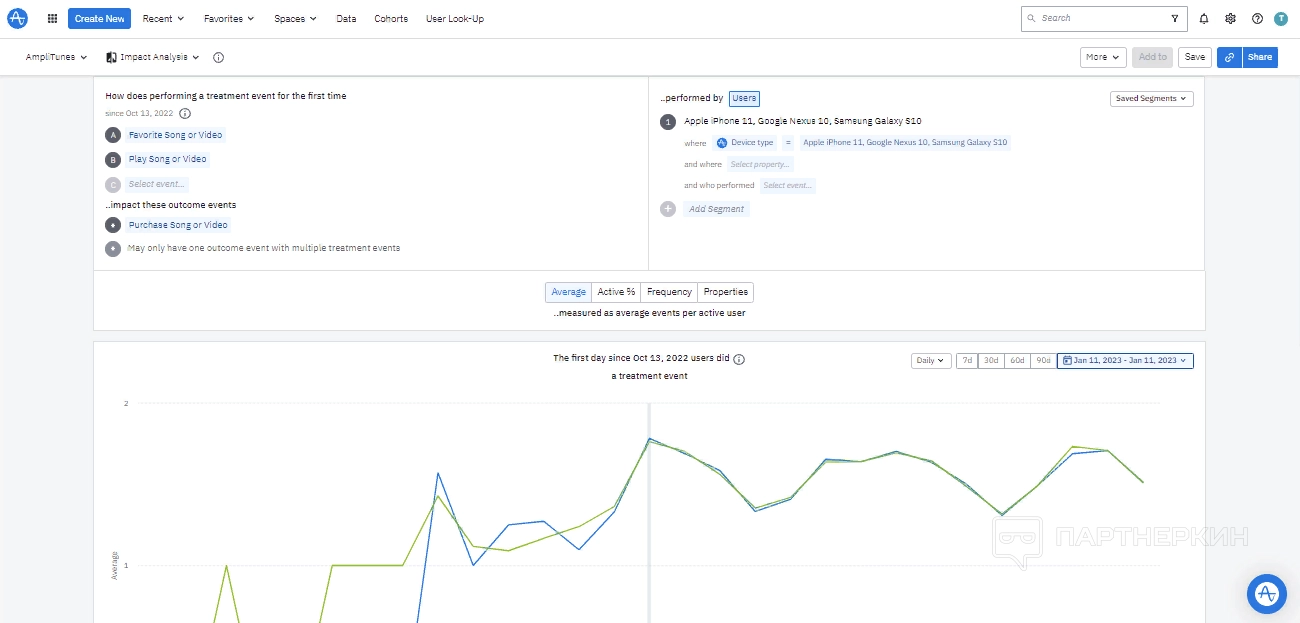Viewport: 1300px width, 623px height.
Task: Switch measurement to Active %
Action: (x=616, y=292)
